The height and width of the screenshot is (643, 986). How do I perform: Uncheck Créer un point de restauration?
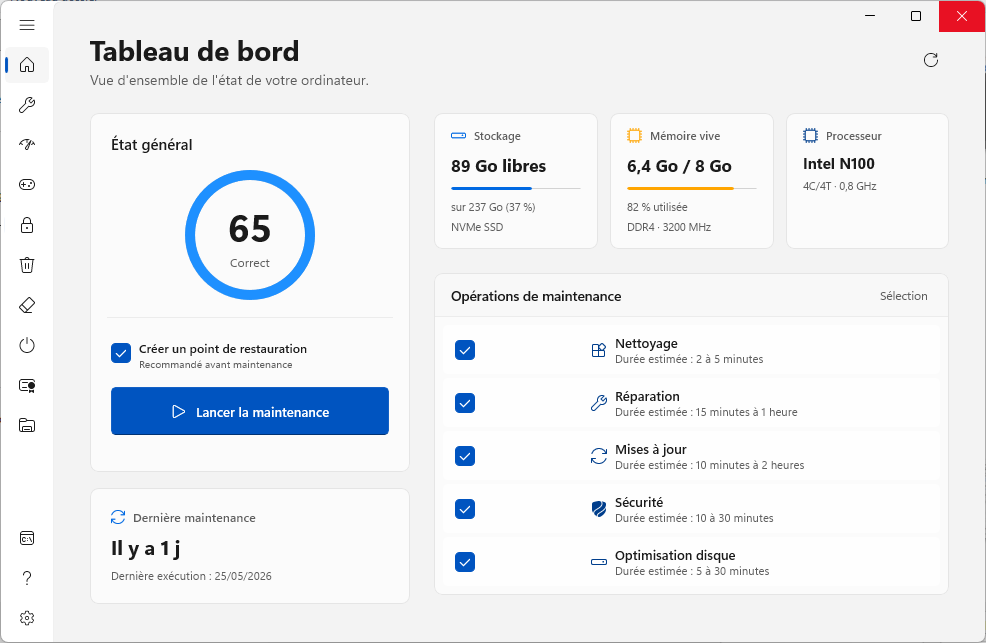(121, 353)
